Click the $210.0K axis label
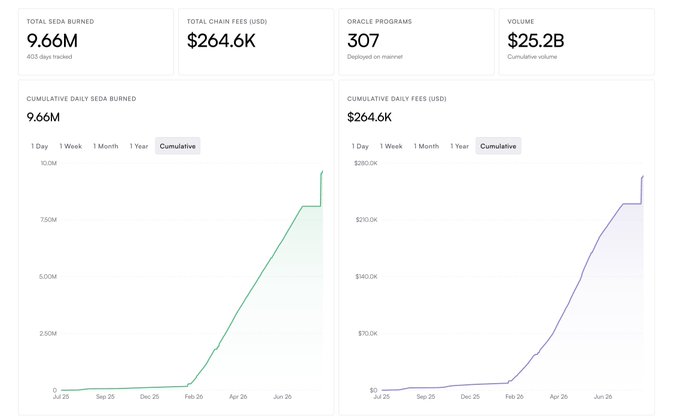Screen dimensions: 680x419 pyautogui.click(x=366, y=220)
